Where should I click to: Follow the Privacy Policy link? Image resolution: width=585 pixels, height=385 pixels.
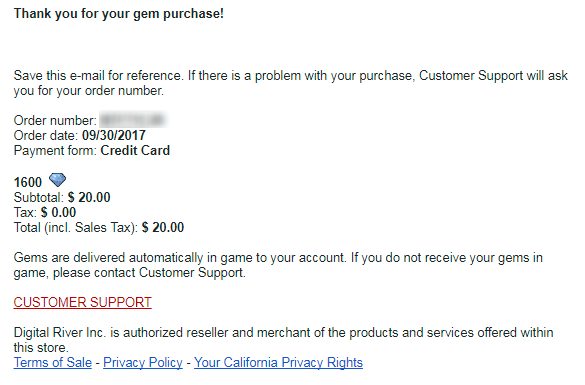[143, 362]
